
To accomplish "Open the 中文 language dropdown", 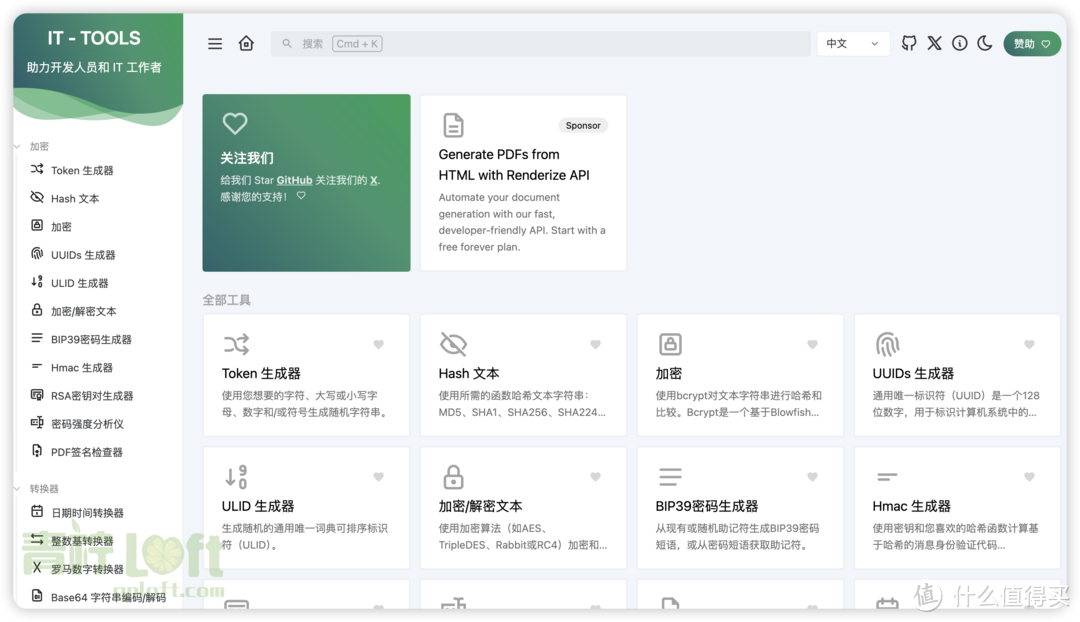I will [x=853, y=44].
